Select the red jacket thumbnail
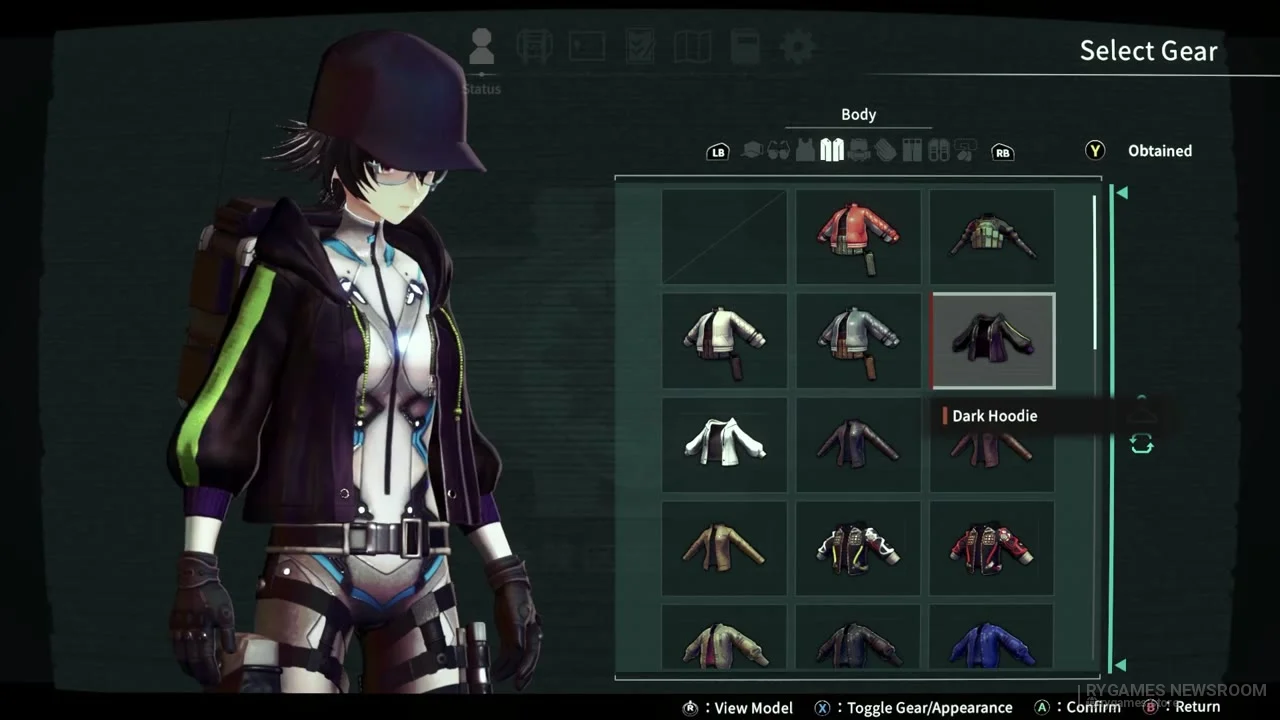 coord(858,237)
